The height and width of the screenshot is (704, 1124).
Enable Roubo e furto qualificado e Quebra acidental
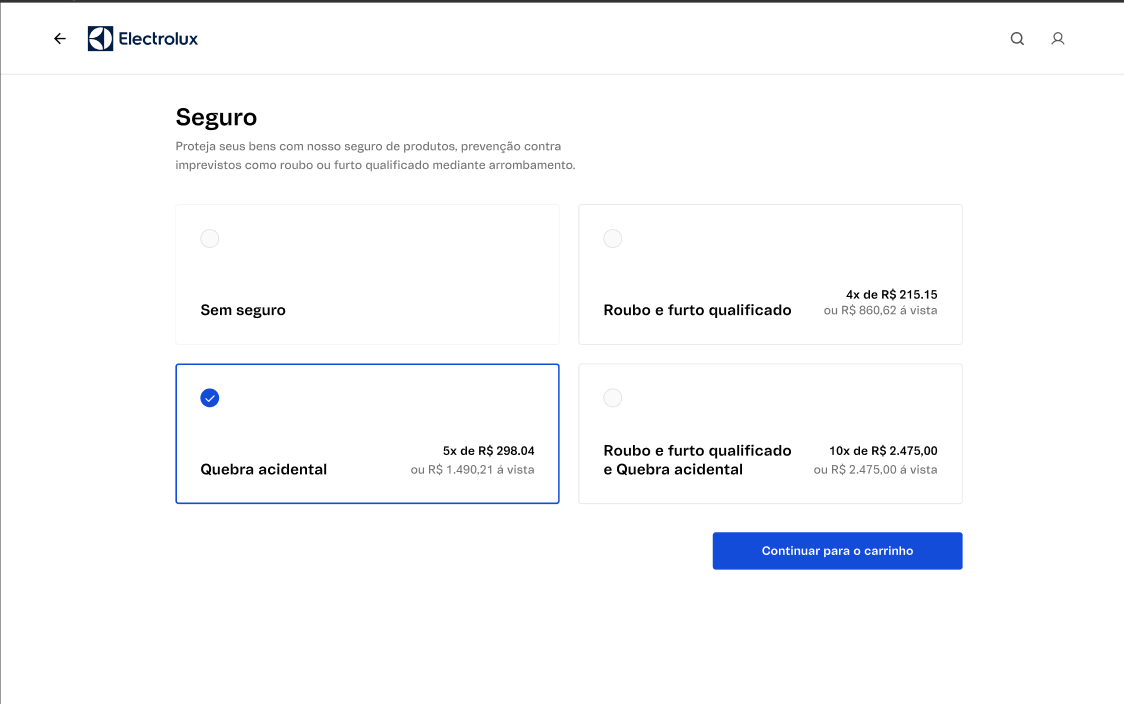(613, 397)
